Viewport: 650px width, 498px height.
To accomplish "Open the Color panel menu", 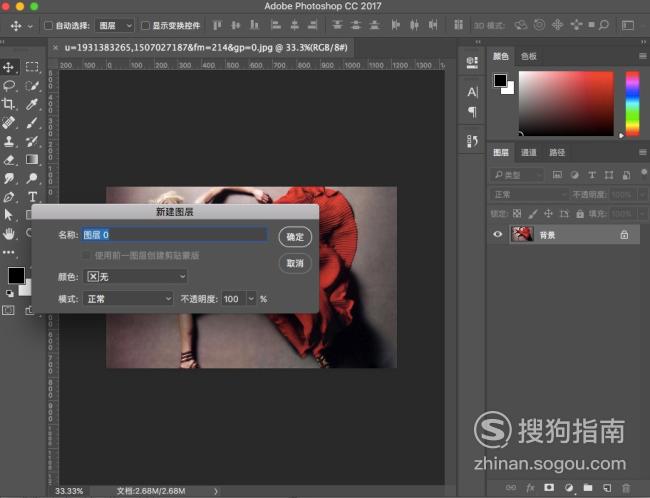I will (643, 56).
